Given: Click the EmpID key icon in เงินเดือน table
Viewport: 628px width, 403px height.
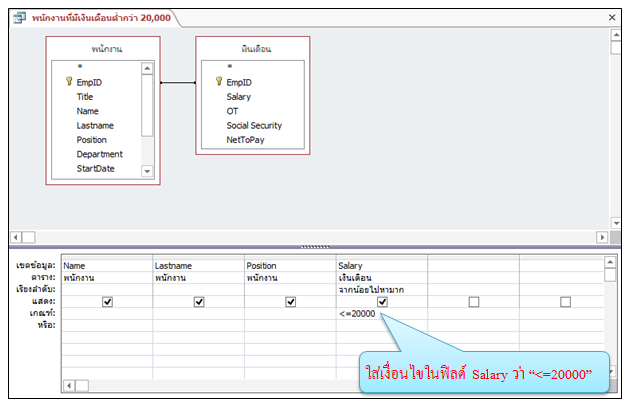Looking at the screenshot, I should (219, 82).
